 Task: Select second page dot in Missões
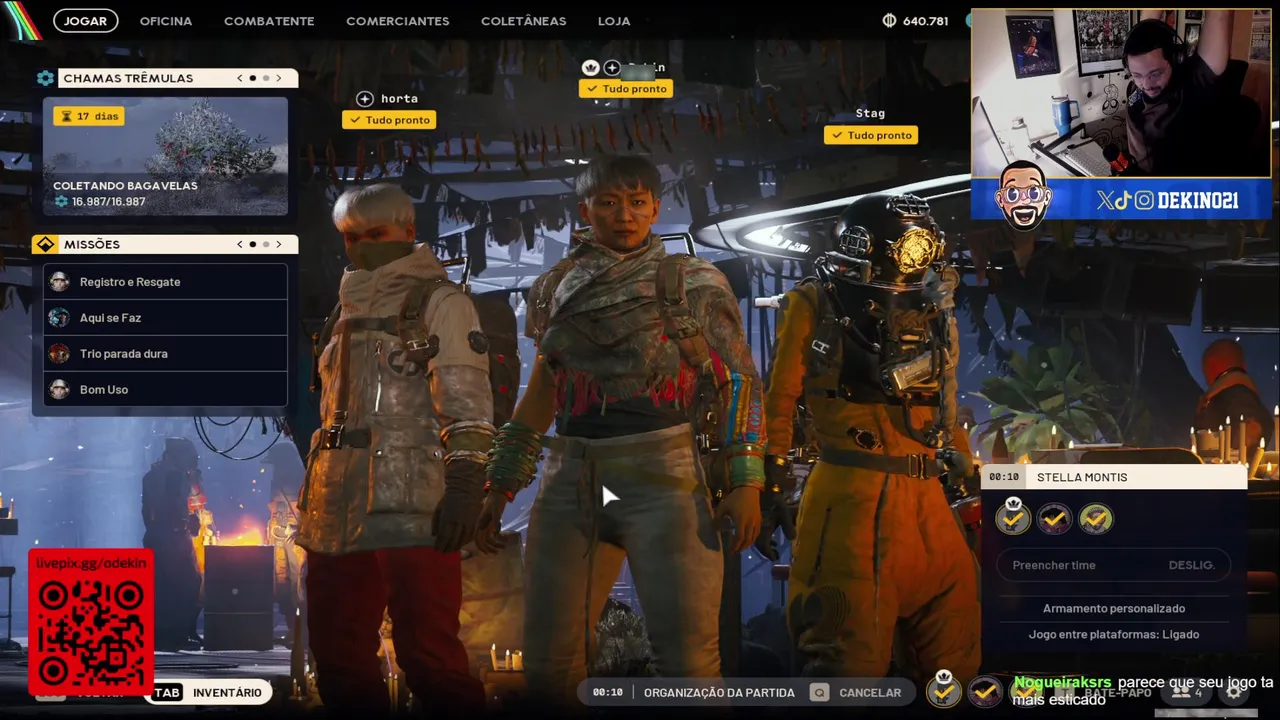(x=266, y=244)
